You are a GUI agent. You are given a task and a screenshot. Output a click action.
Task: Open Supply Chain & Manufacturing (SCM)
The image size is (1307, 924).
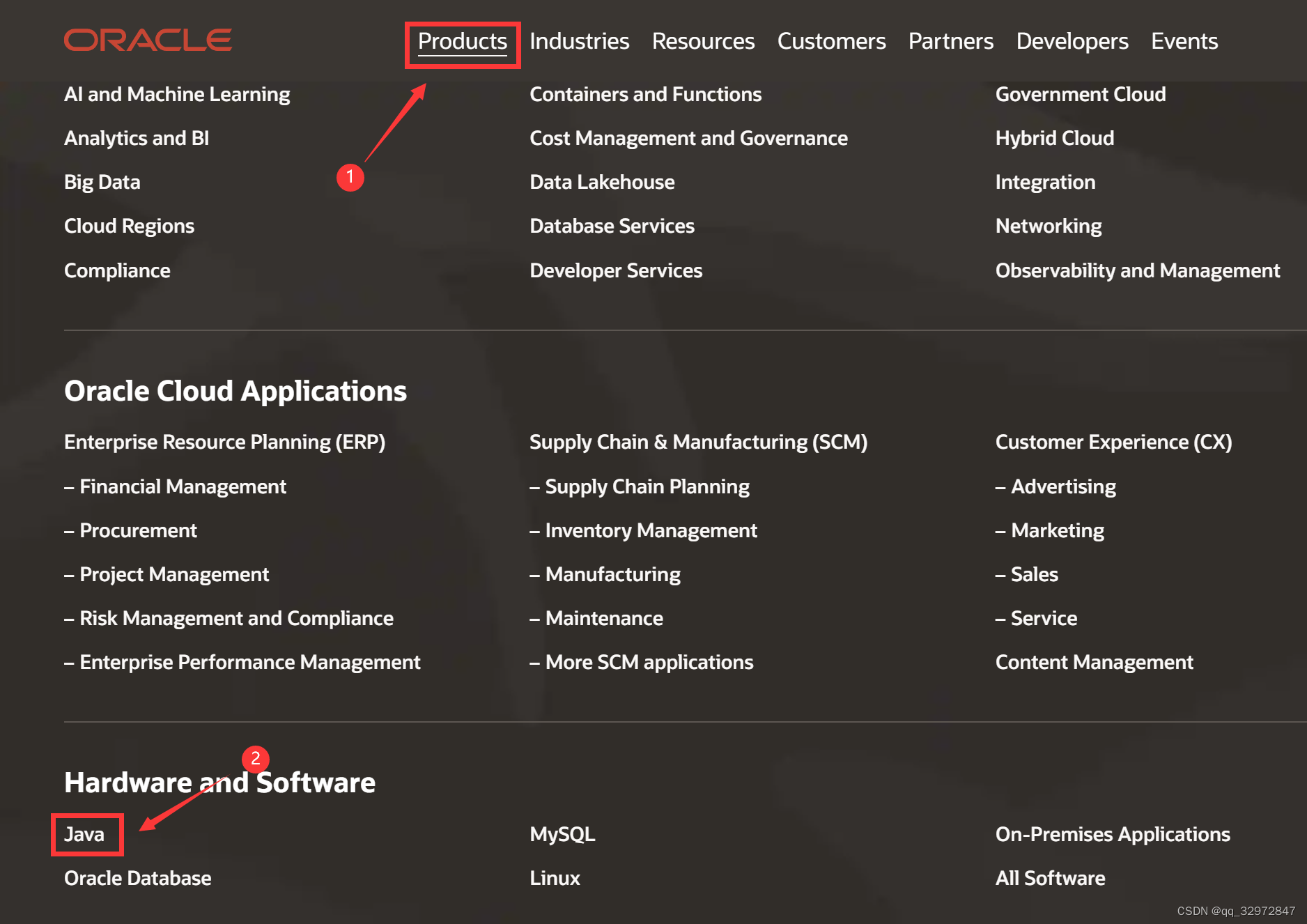698,442
